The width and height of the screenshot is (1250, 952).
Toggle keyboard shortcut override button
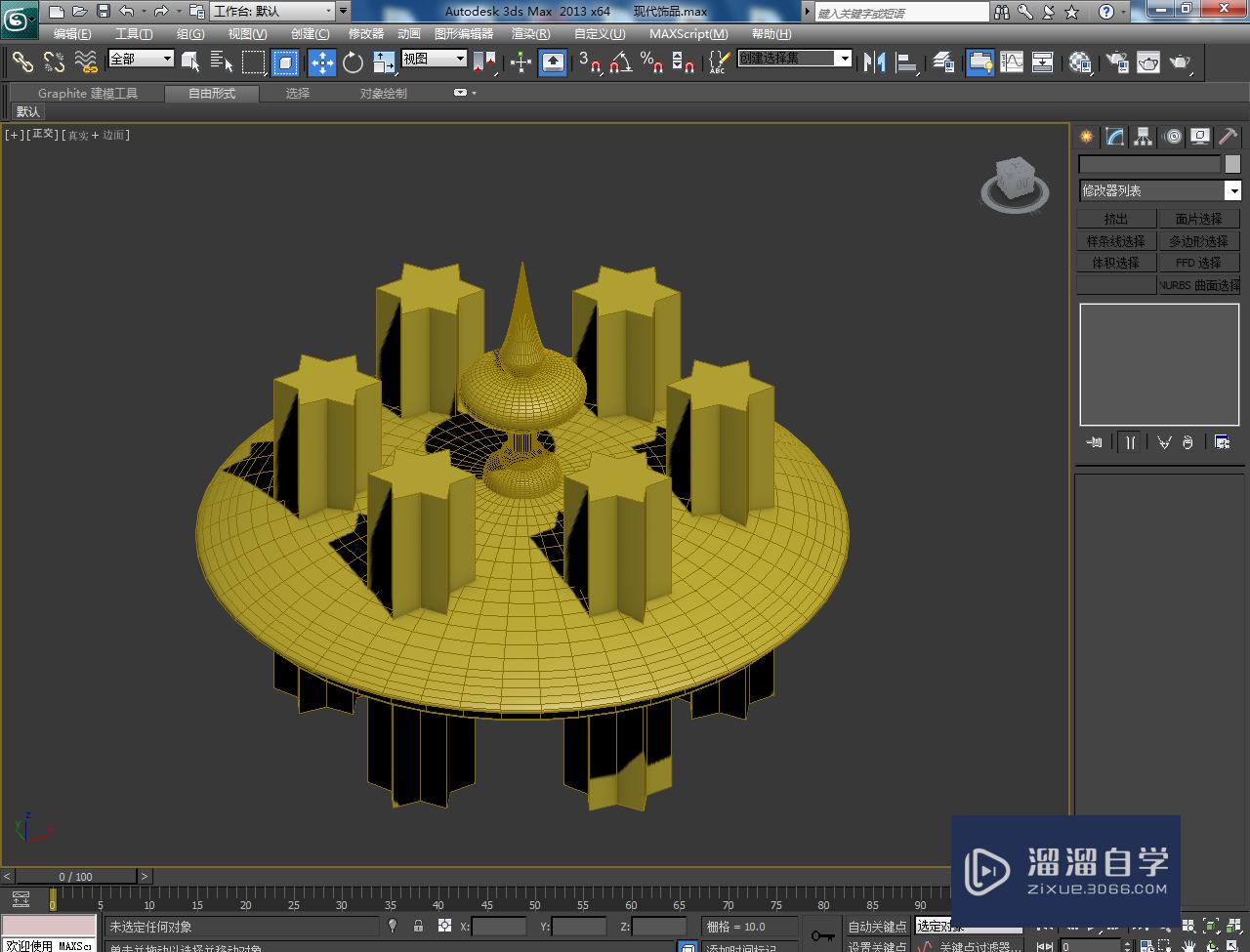tap(553, 62)
